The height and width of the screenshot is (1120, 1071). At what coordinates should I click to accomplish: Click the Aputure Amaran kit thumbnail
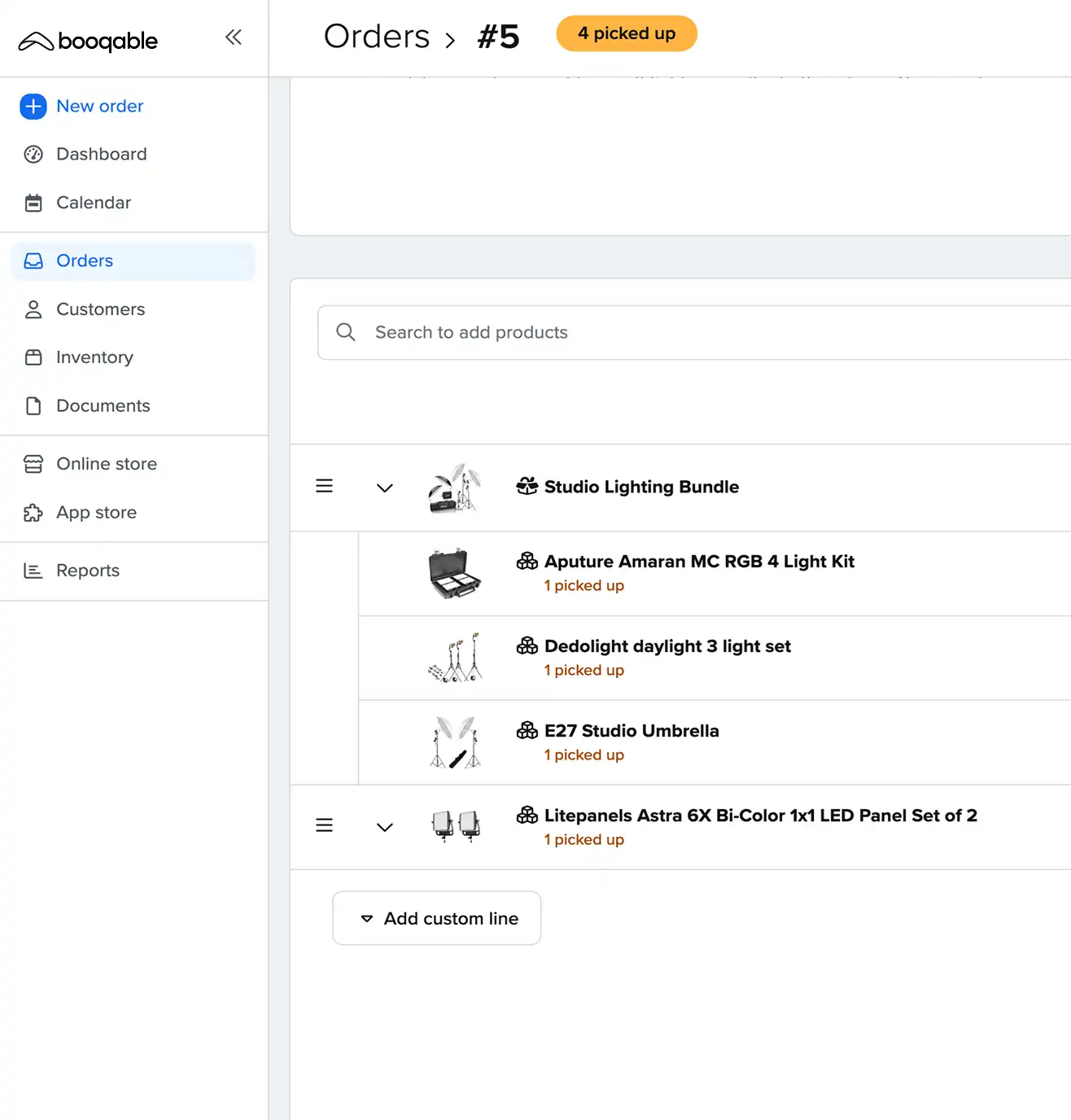[455, 574]
